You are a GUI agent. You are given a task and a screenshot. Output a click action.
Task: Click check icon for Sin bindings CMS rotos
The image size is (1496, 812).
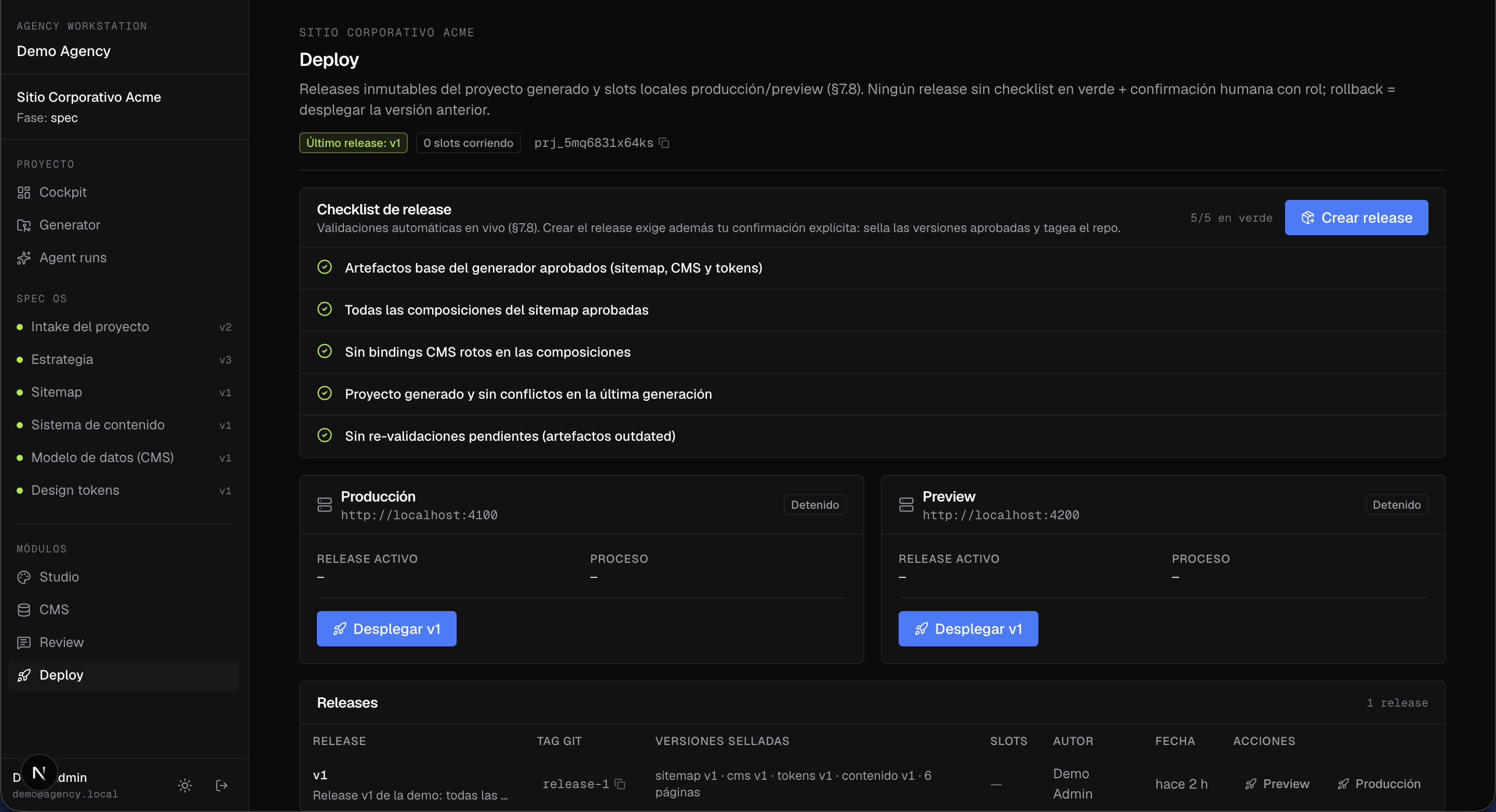pyautogui.click(x=325, y=351)
